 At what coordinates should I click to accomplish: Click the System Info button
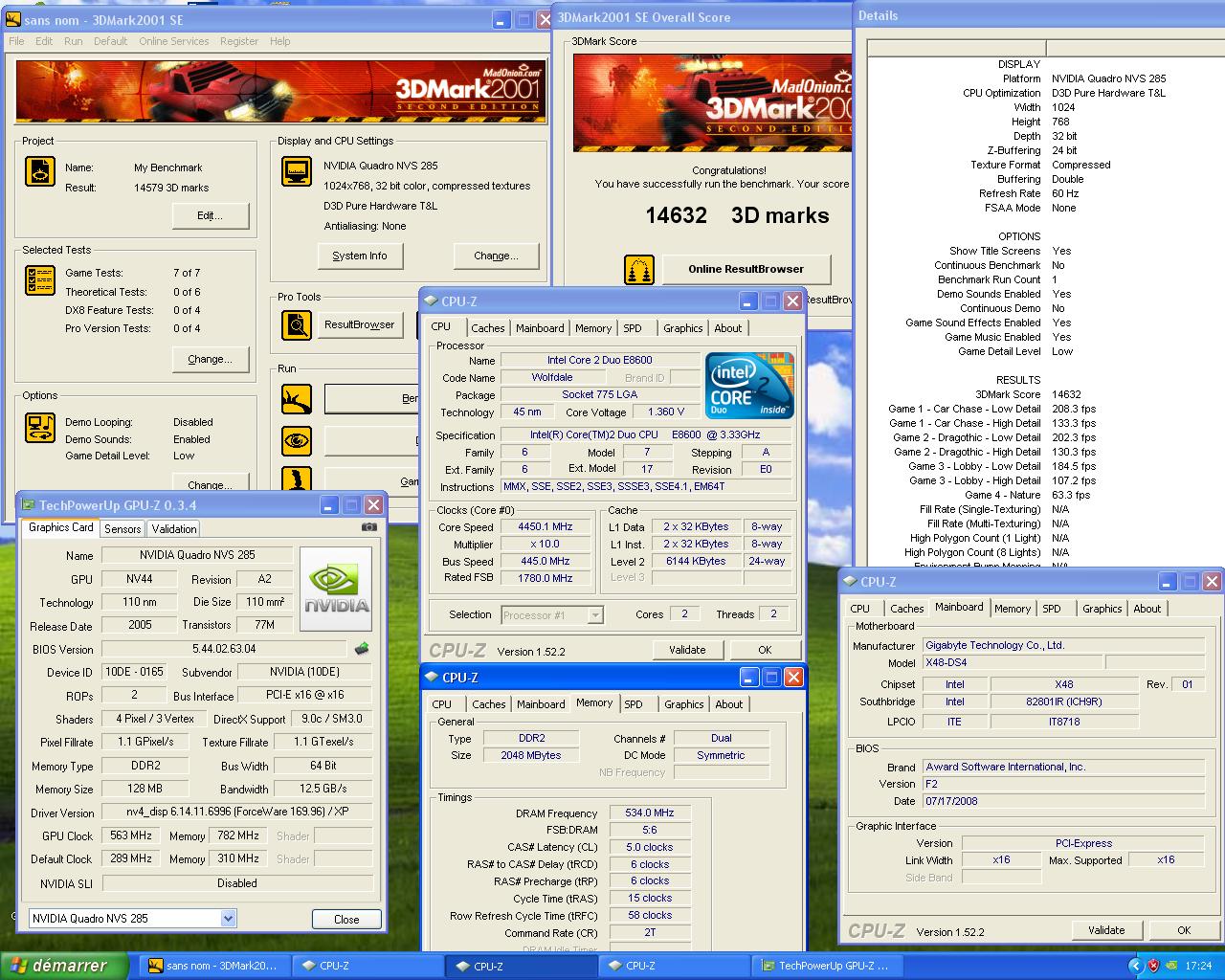coord(360,256)
